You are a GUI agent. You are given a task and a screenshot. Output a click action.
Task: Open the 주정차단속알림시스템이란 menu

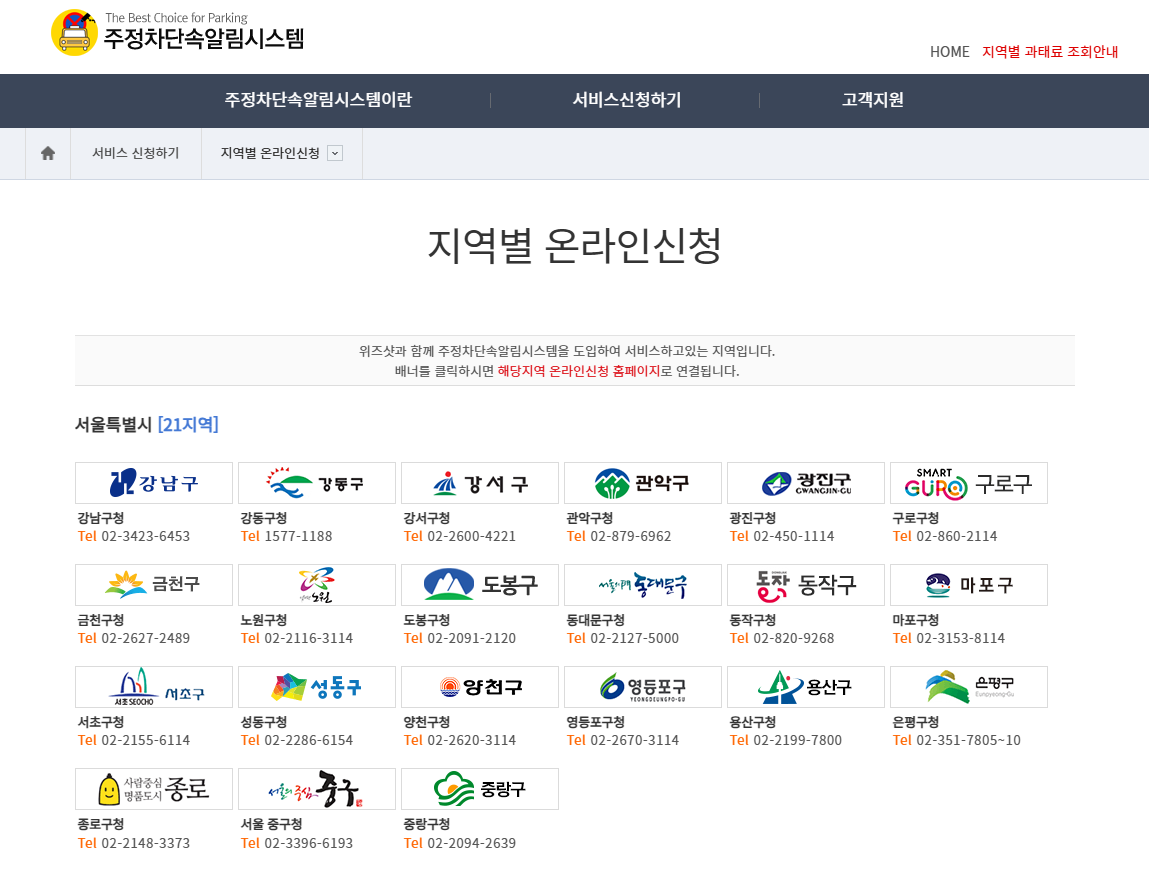pyautogui.click(x=318, y=100)
